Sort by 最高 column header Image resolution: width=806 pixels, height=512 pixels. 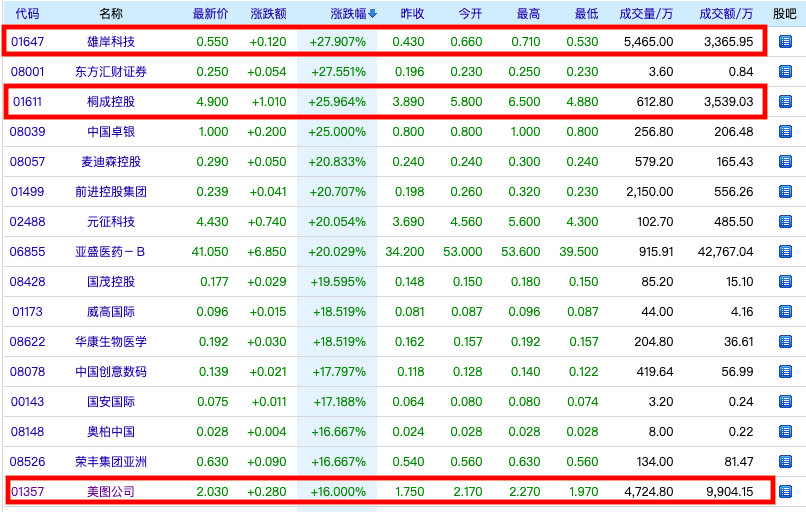coord(528,14)
